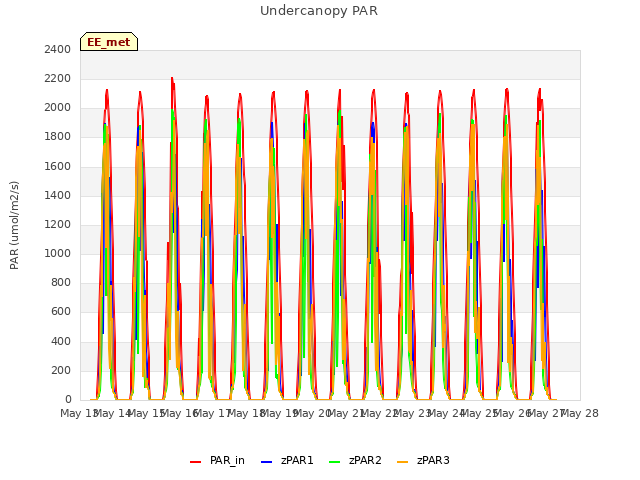
Task: Click the 0 y-axis tick label
Action: click(x=68, y=400)
